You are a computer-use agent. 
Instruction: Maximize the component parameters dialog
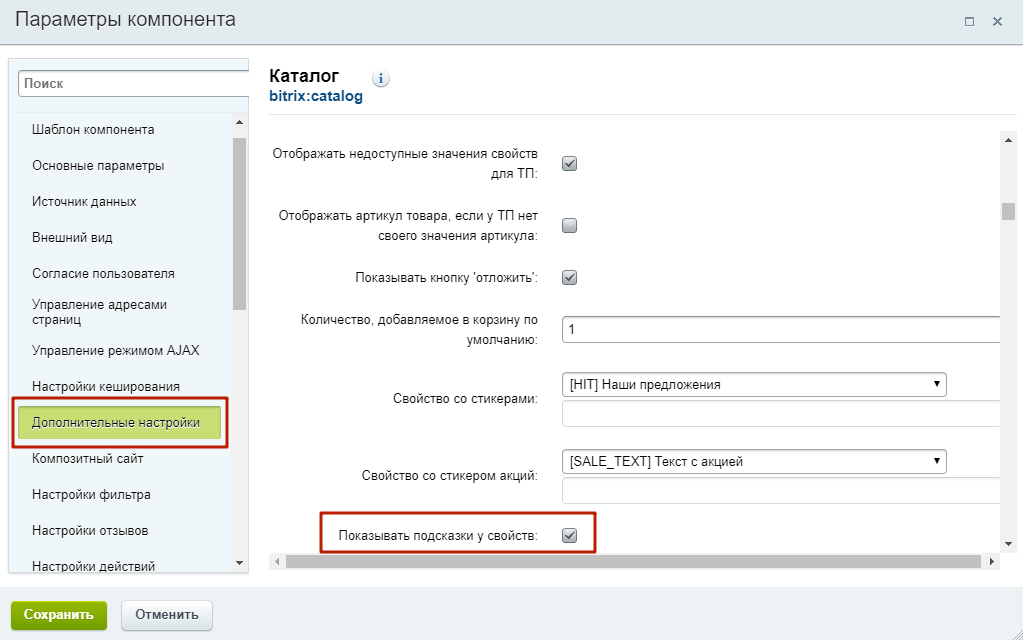pos(969,21)
